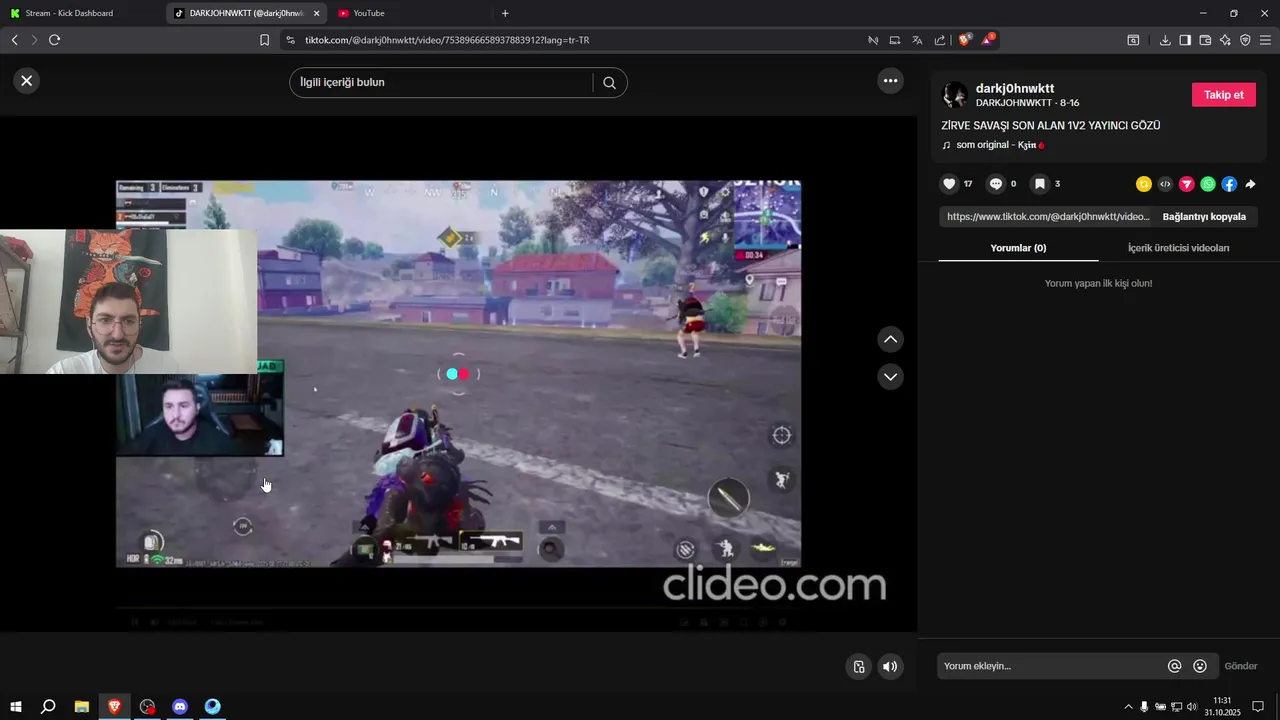This screenshot has height=720, width=1280.
Task: Open Windows taskbar search
Action: click(48, 706)
